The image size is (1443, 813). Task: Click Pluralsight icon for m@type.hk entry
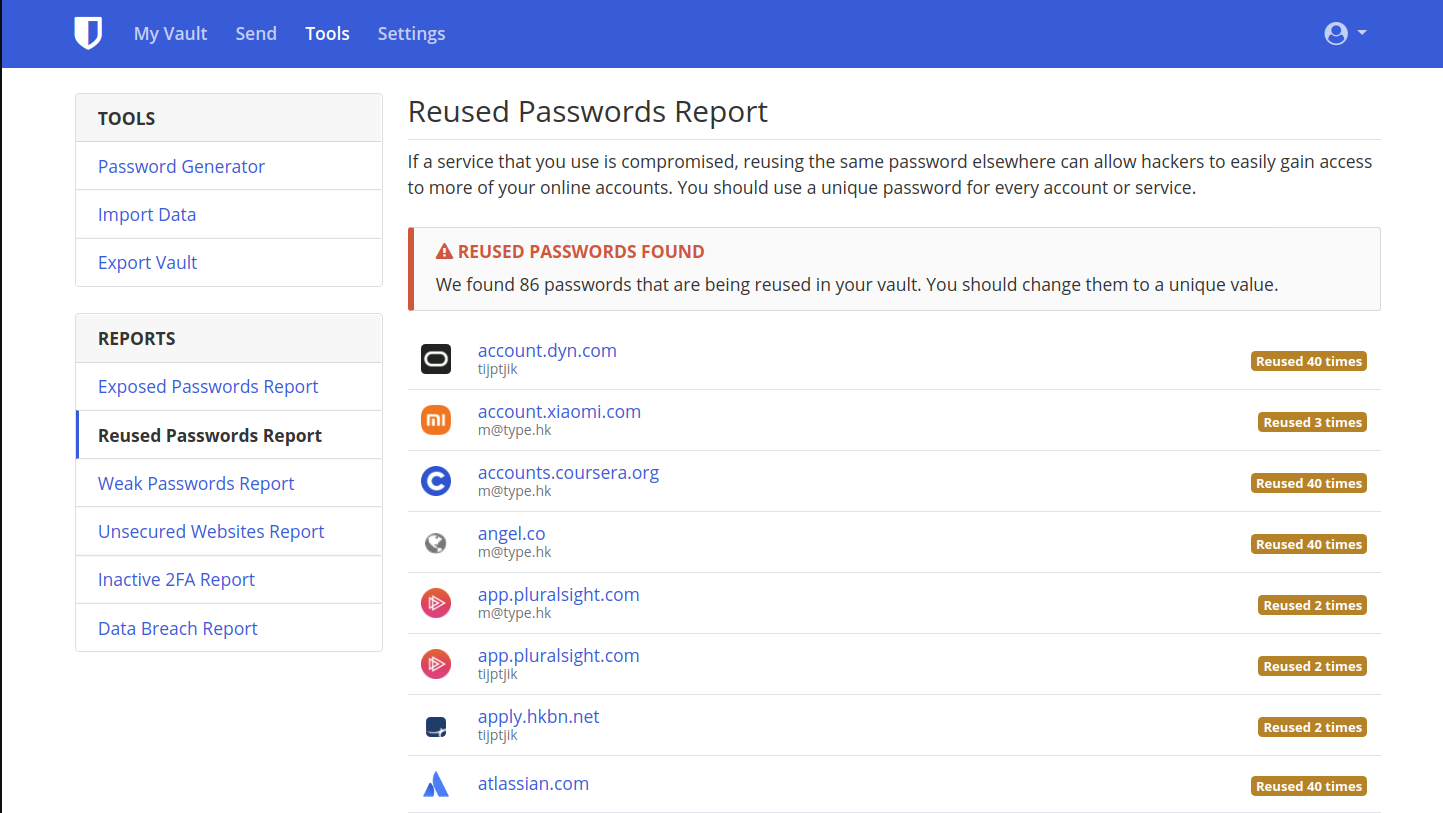pos(436,603)
